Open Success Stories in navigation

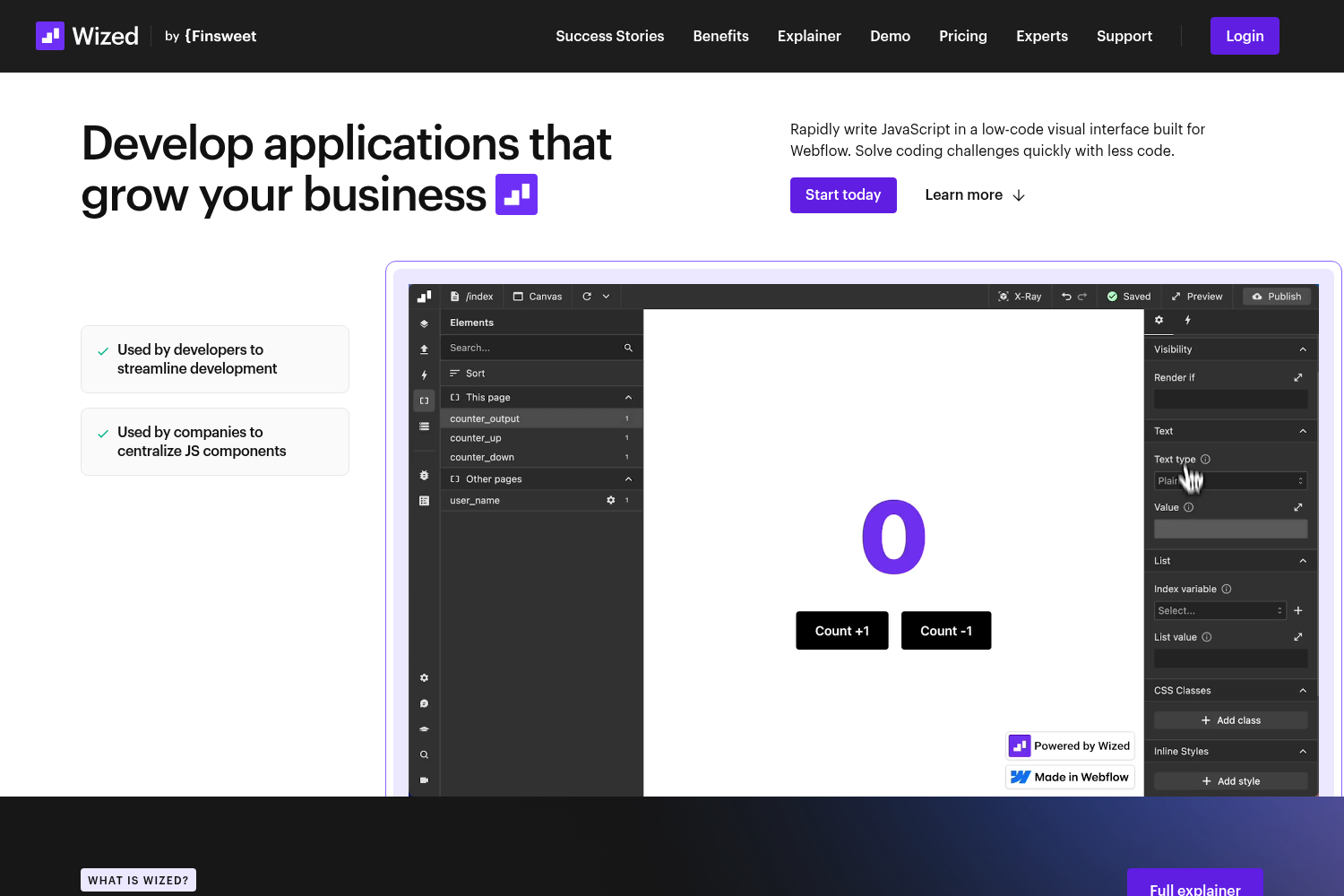pyautogui.click(x=610, y=36)
